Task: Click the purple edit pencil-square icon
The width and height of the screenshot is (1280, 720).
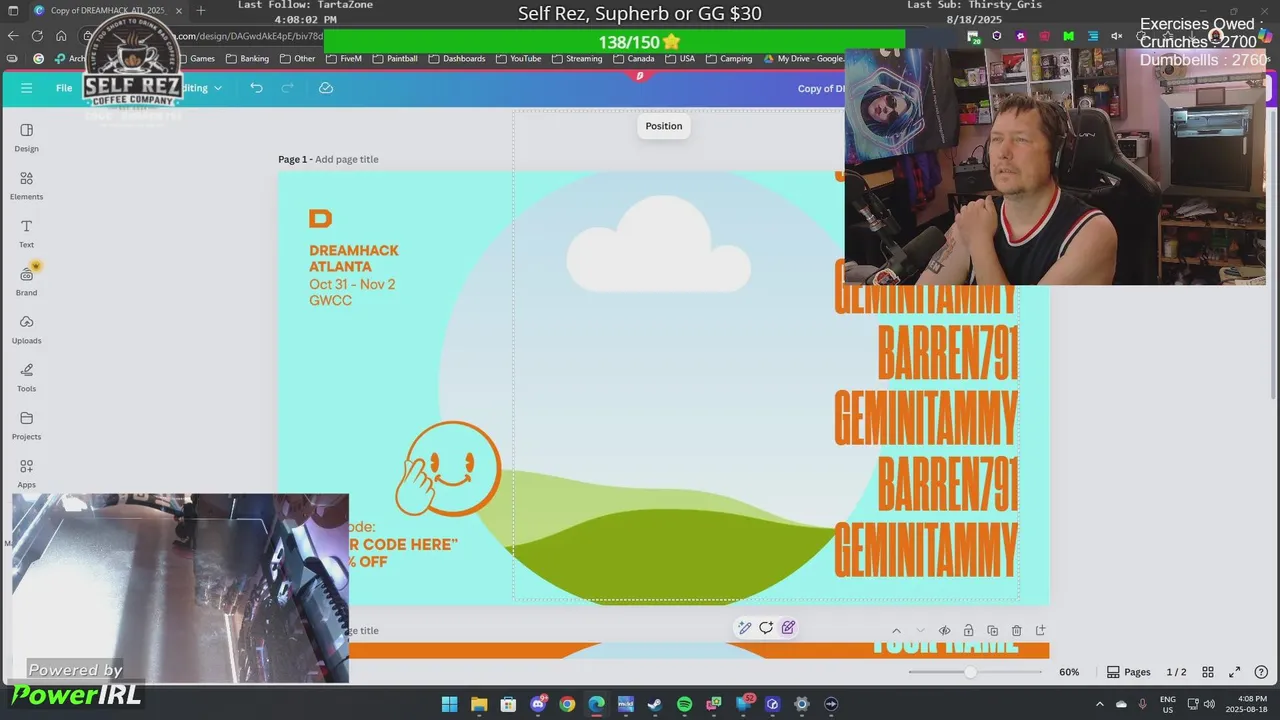Action: point(788,628)
